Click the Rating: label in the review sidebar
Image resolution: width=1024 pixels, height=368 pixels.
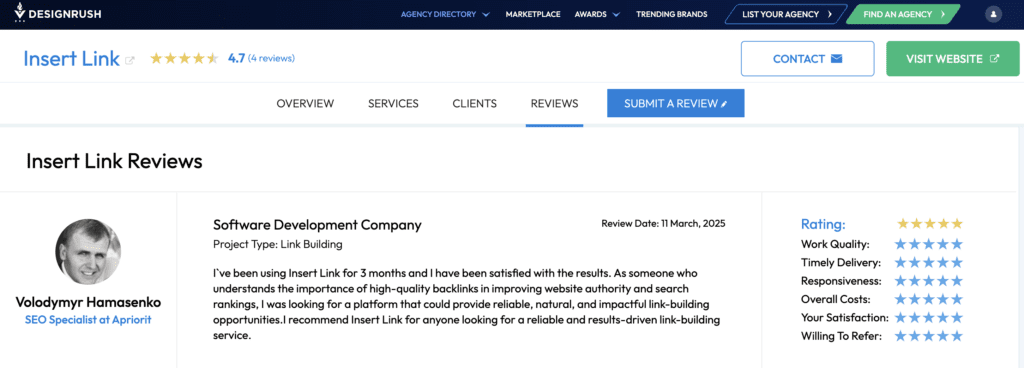[x=823, y=224]
